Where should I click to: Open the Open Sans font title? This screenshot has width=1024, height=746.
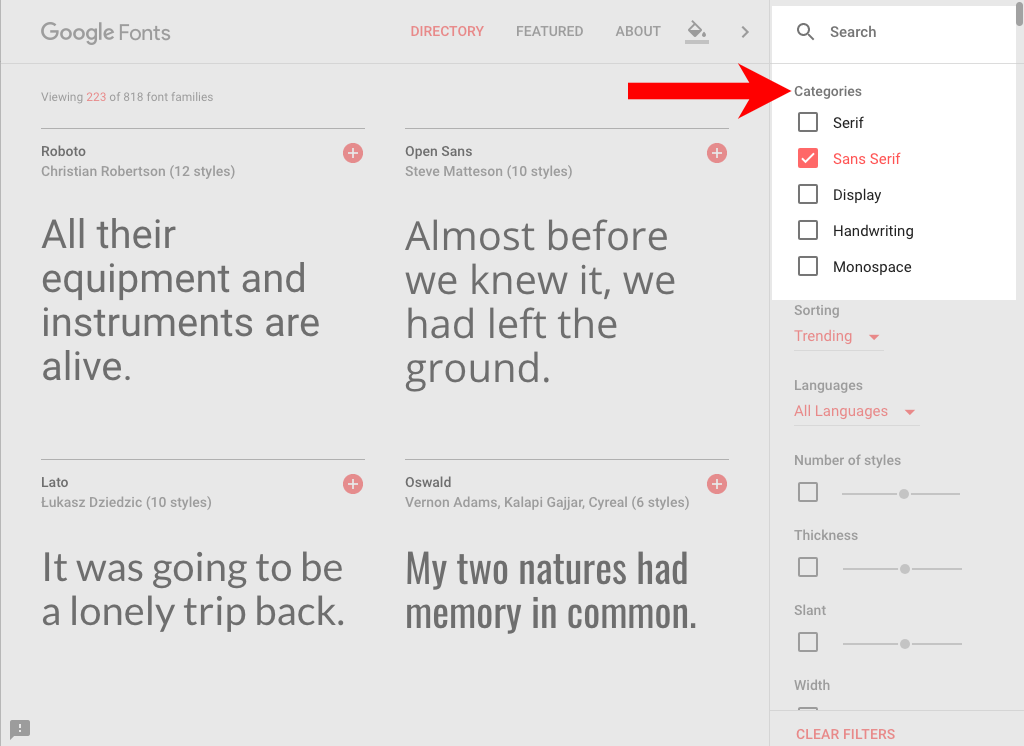438,151
